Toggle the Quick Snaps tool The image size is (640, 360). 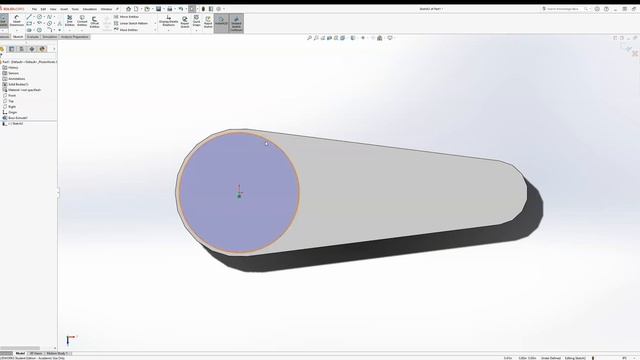coord(196,21)
